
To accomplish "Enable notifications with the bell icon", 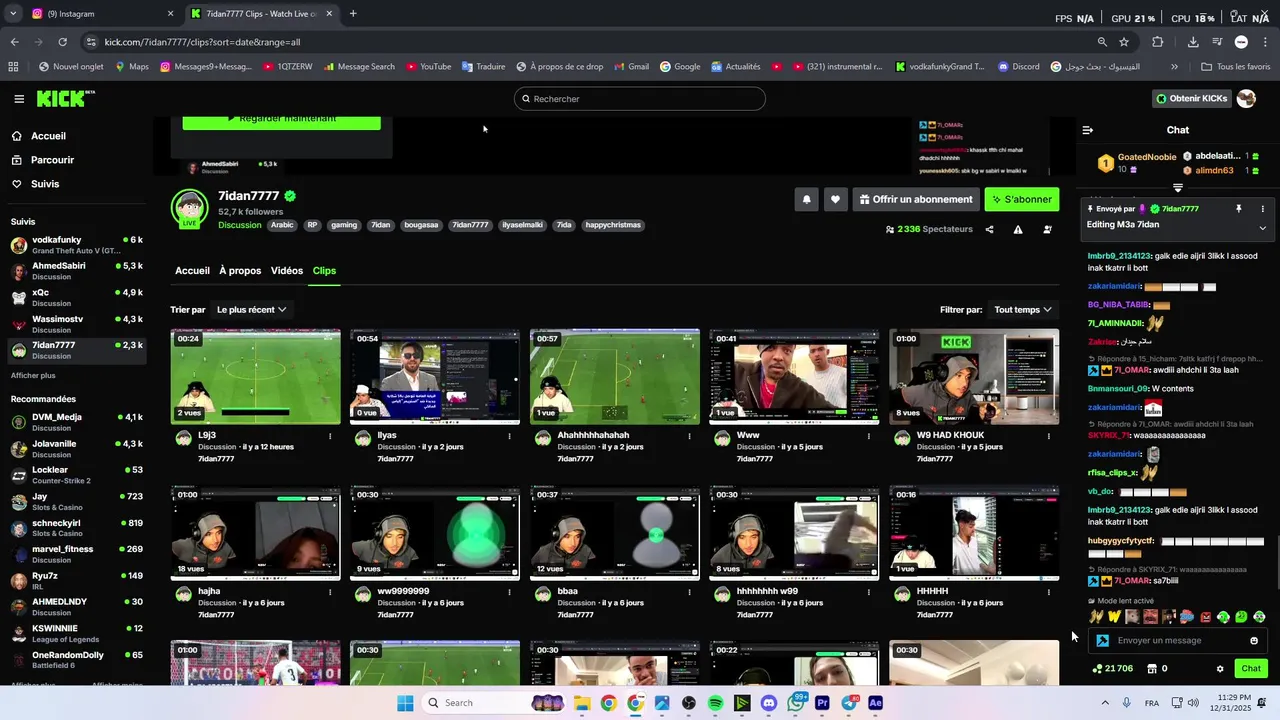I will [806, 199].
